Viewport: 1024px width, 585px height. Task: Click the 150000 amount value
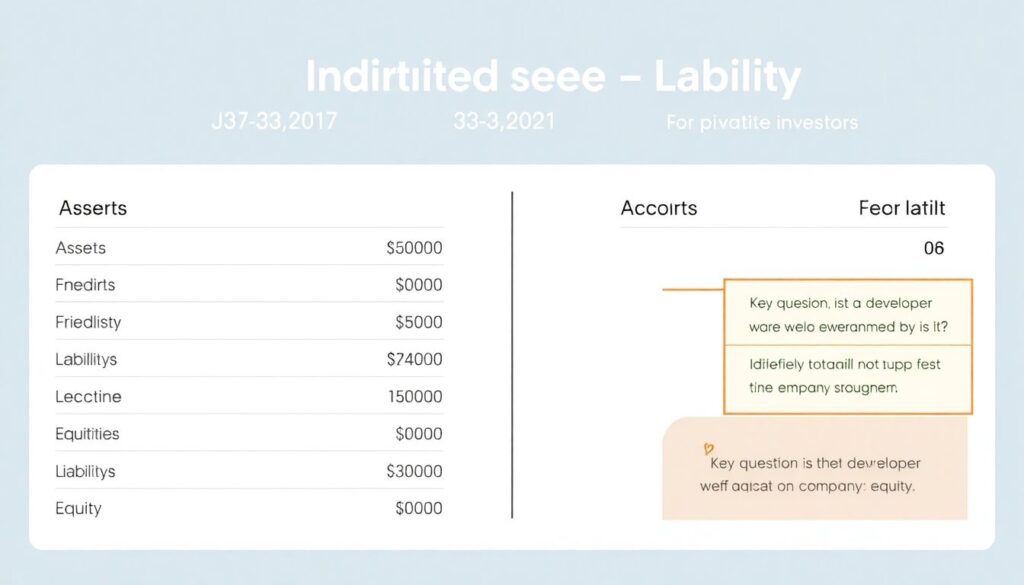click(x=414, y=396)
